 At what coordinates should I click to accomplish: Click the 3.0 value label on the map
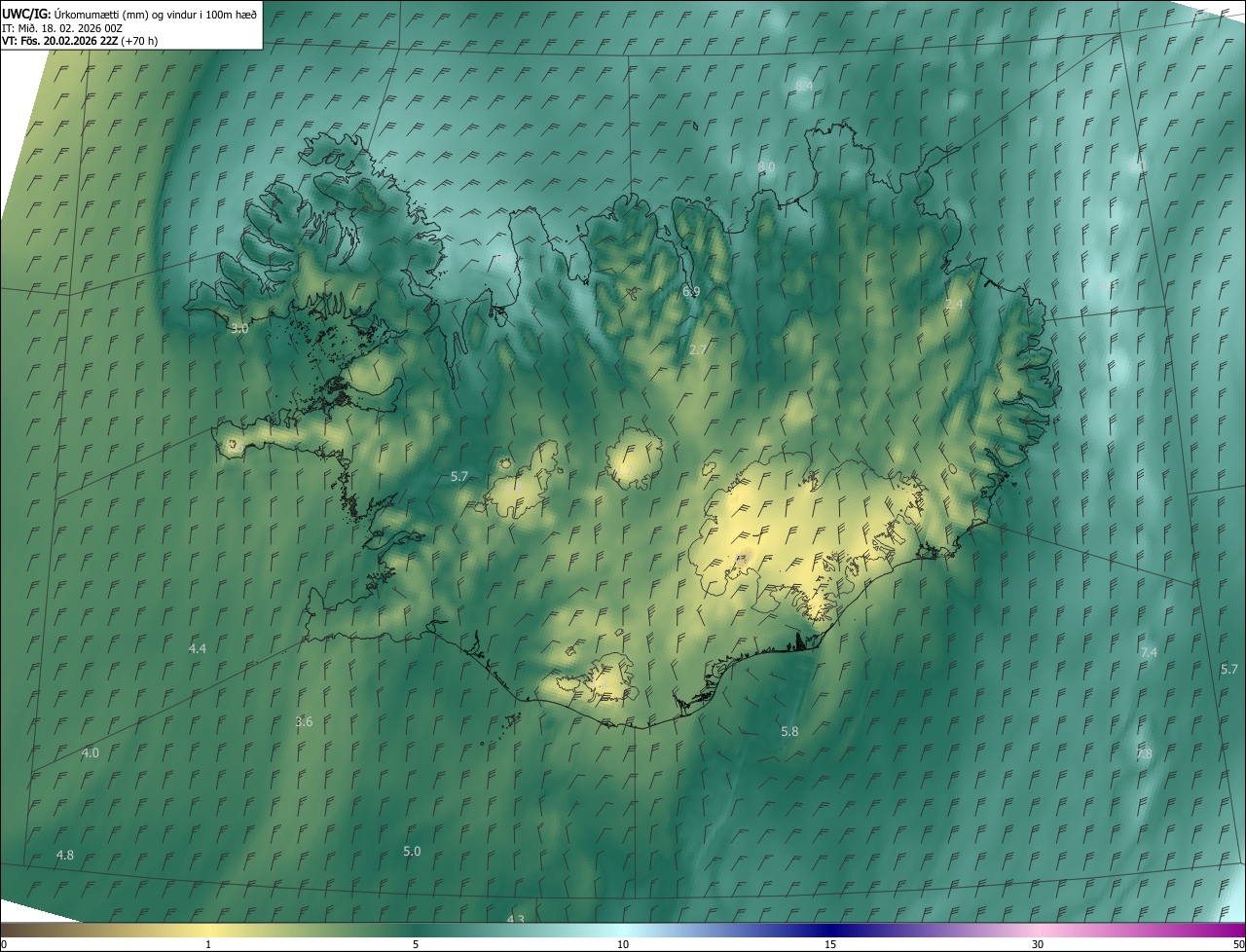point(239,329)
